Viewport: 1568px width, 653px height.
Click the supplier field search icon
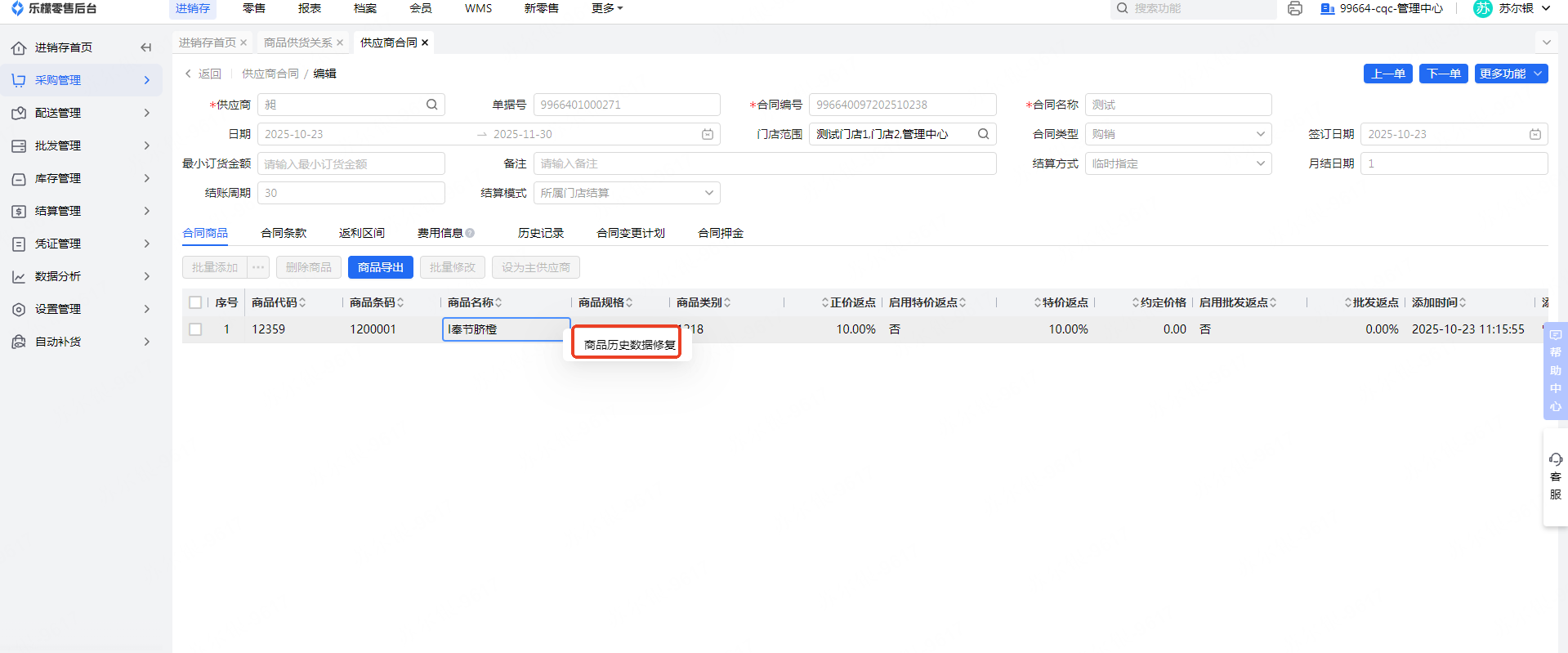[431, 105]
